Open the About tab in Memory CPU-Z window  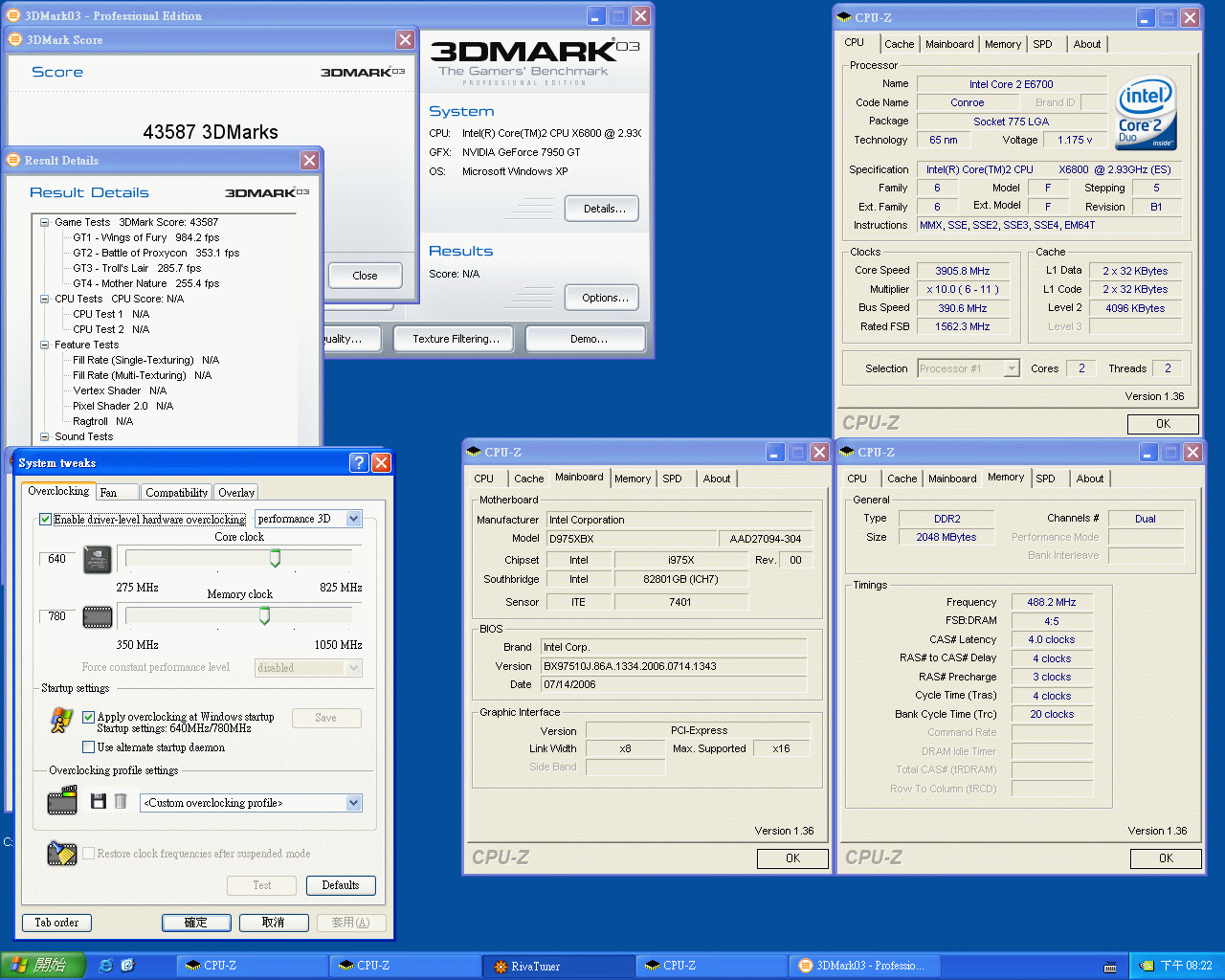1090,479
